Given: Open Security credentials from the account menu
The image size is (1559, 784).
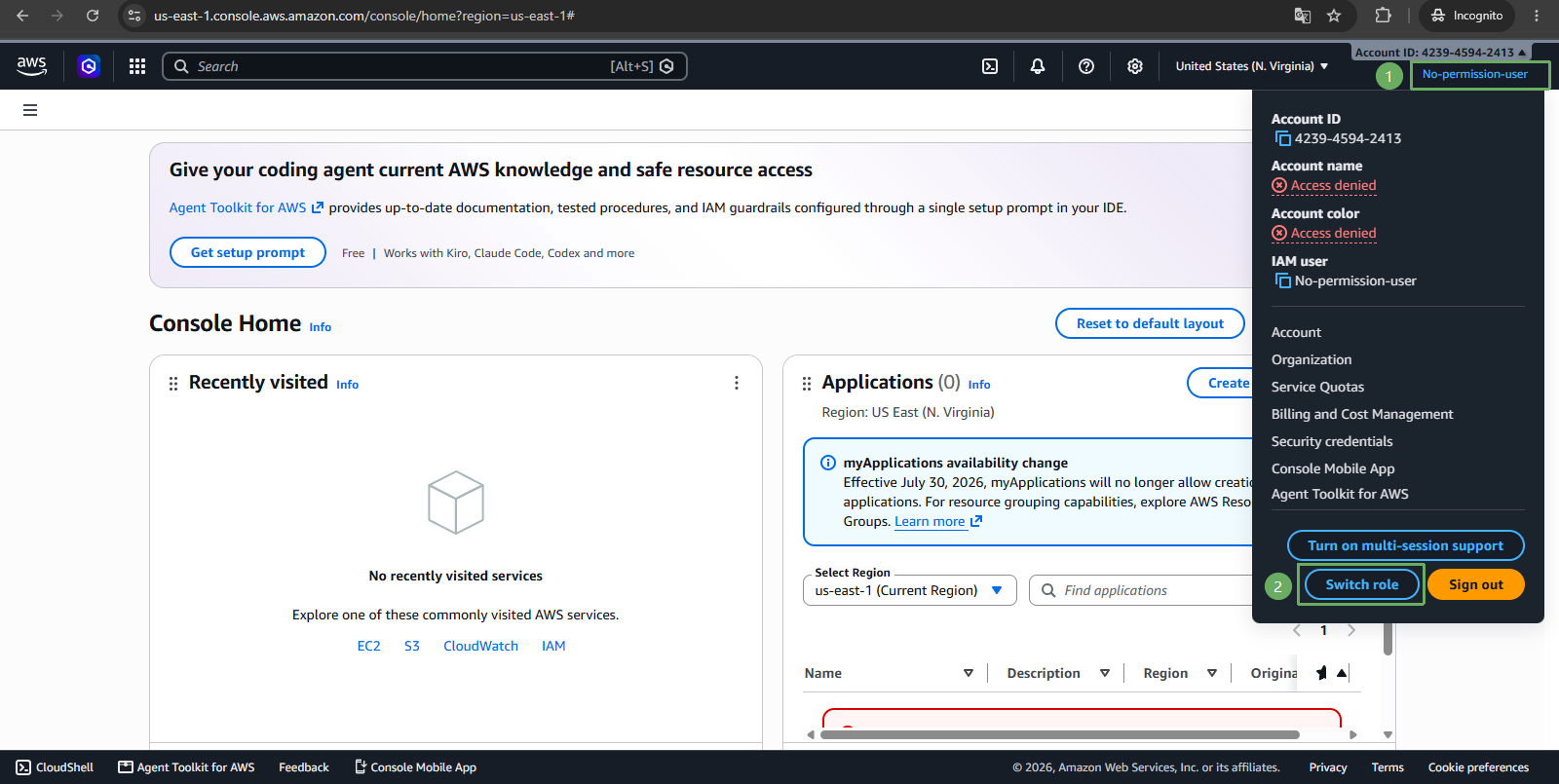Looking at the screenshot, I should coord(1332,441).
